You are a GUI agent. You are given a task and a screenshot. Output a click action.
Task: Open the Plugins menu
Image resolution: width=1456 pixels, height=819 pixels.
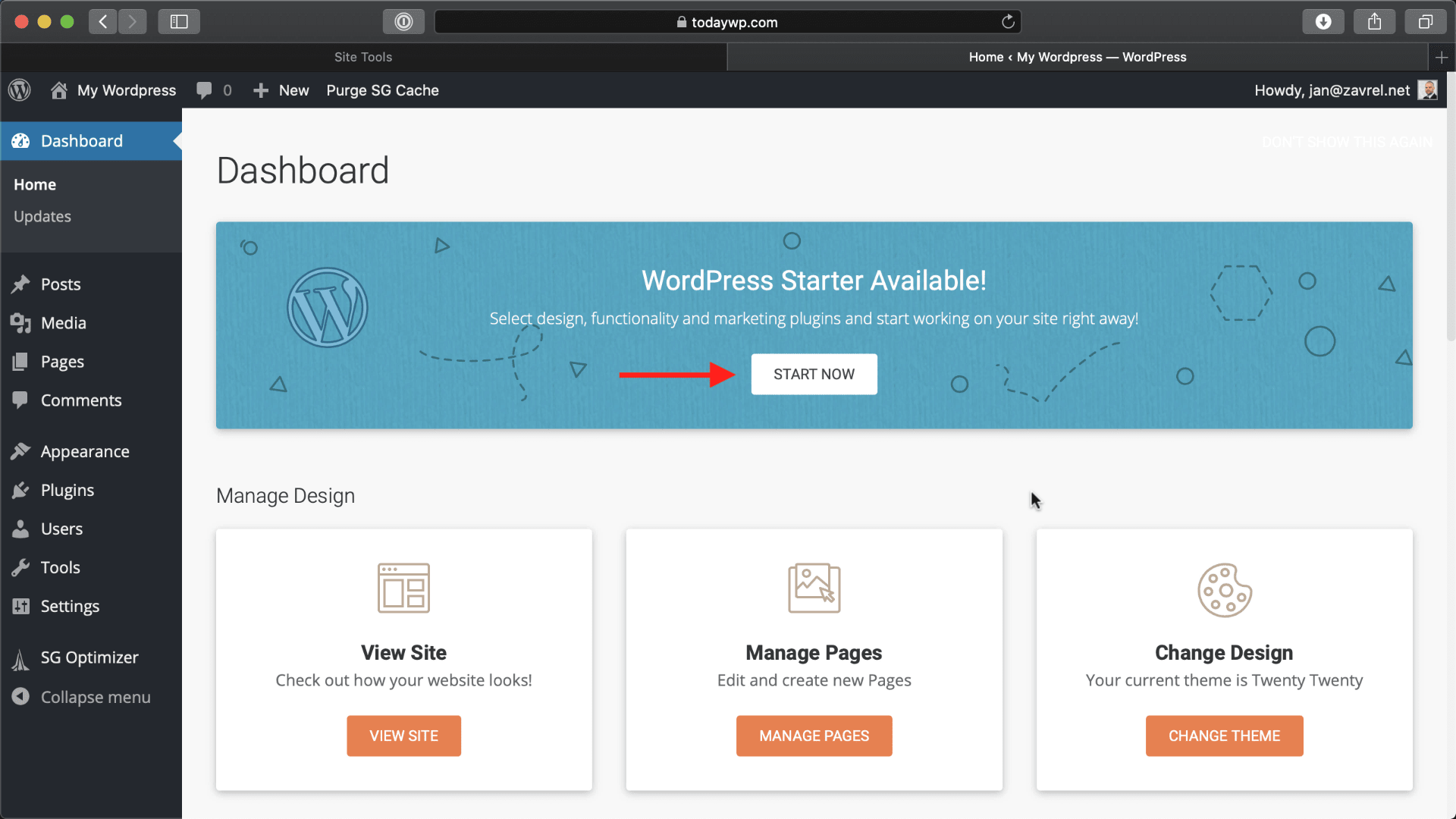click(x=91, y=490)
